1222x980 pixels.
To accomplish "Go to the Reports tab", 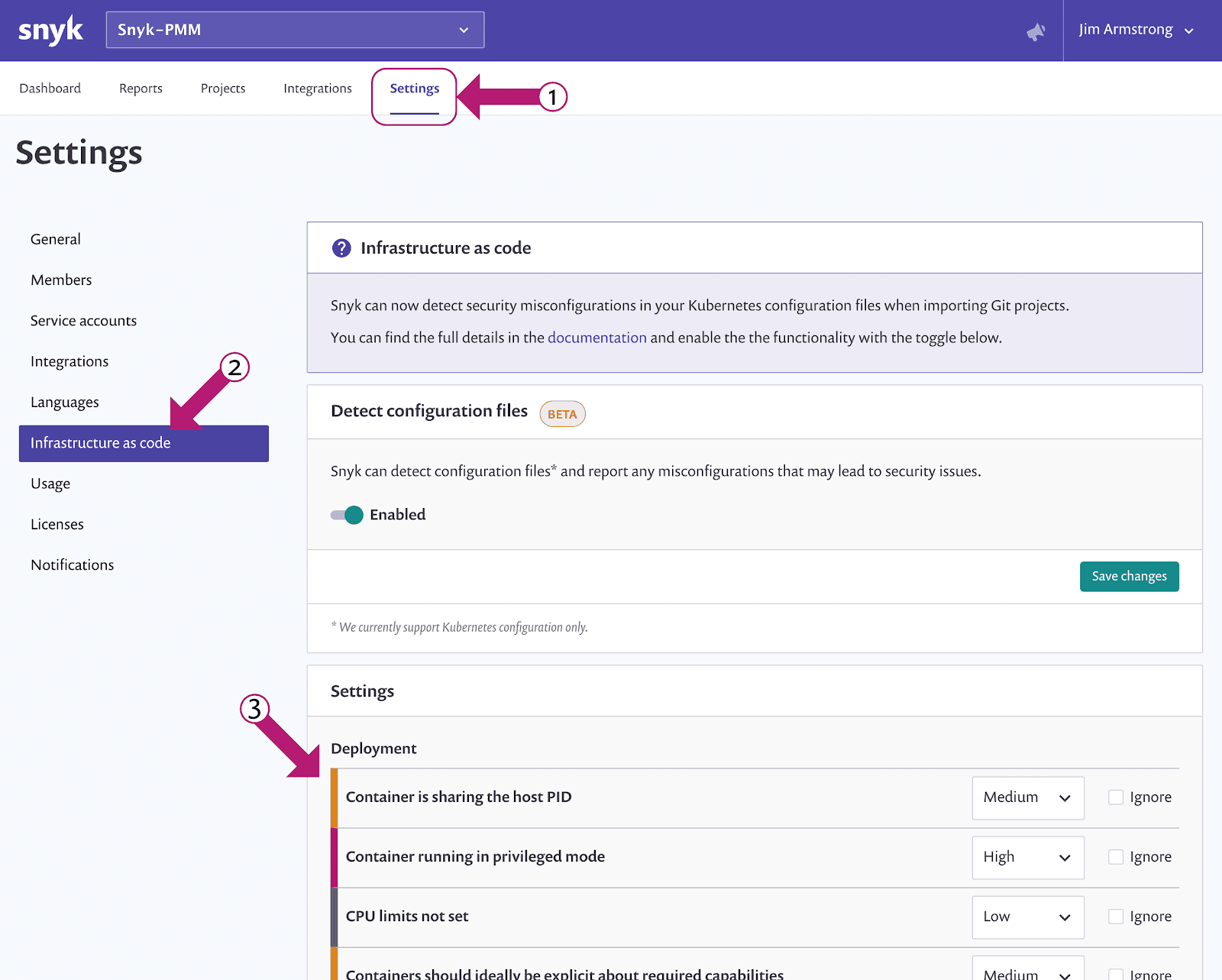I will click(141, 89).
